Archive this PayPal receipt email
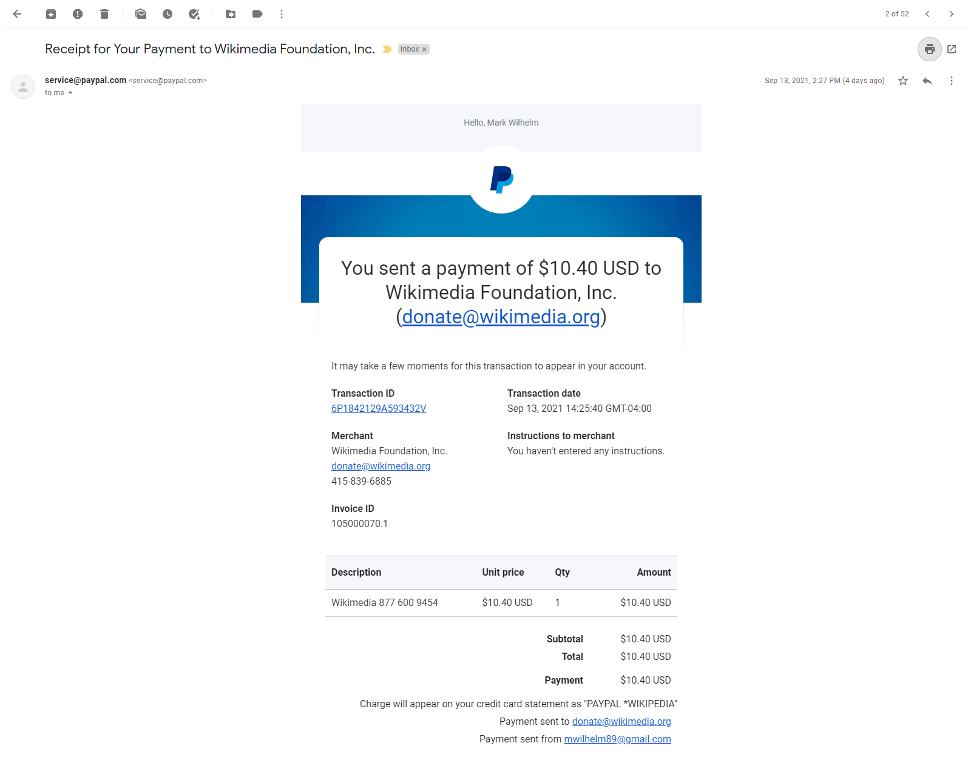 tap(51, 14)
